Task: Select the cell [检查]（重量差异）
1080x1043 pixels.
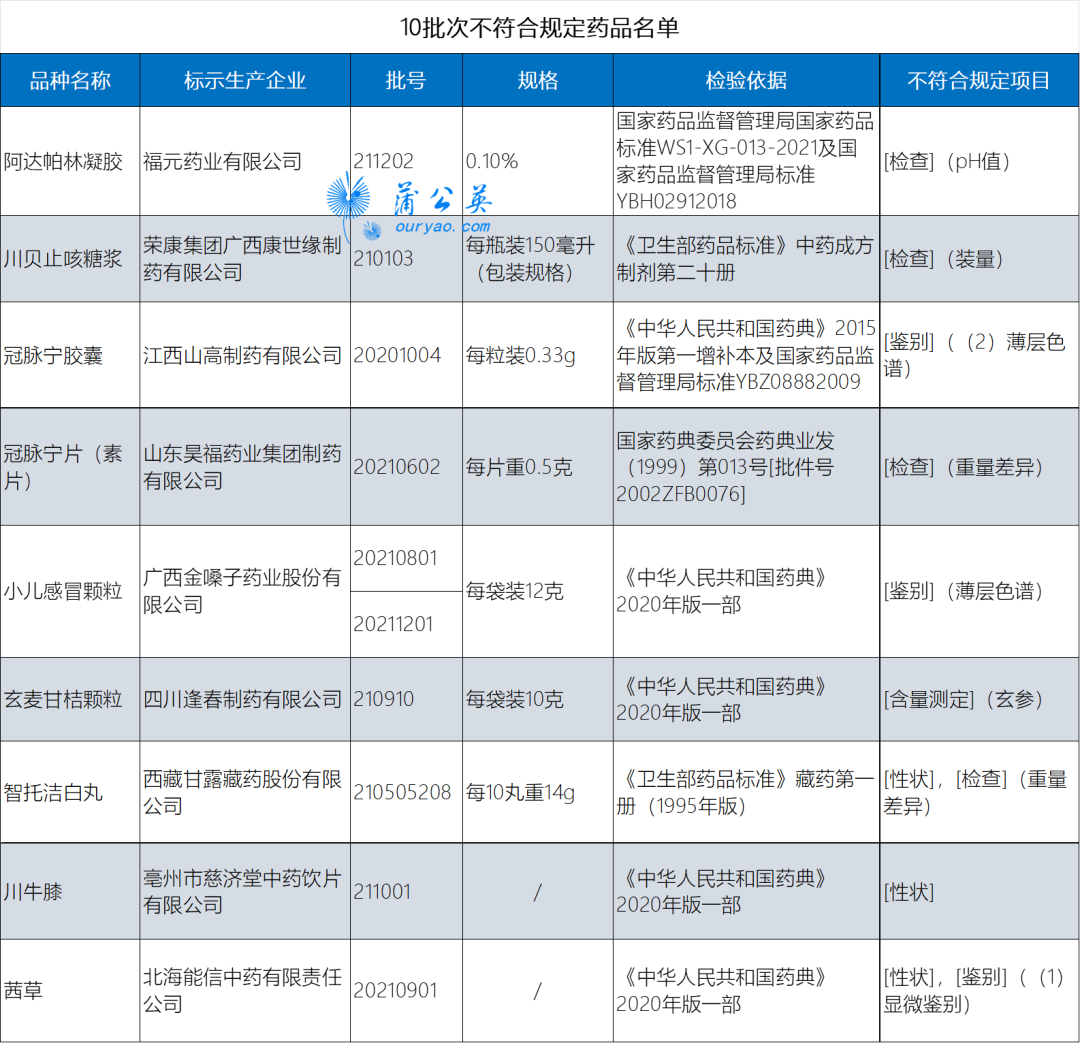Action: (x=979, y=467)
